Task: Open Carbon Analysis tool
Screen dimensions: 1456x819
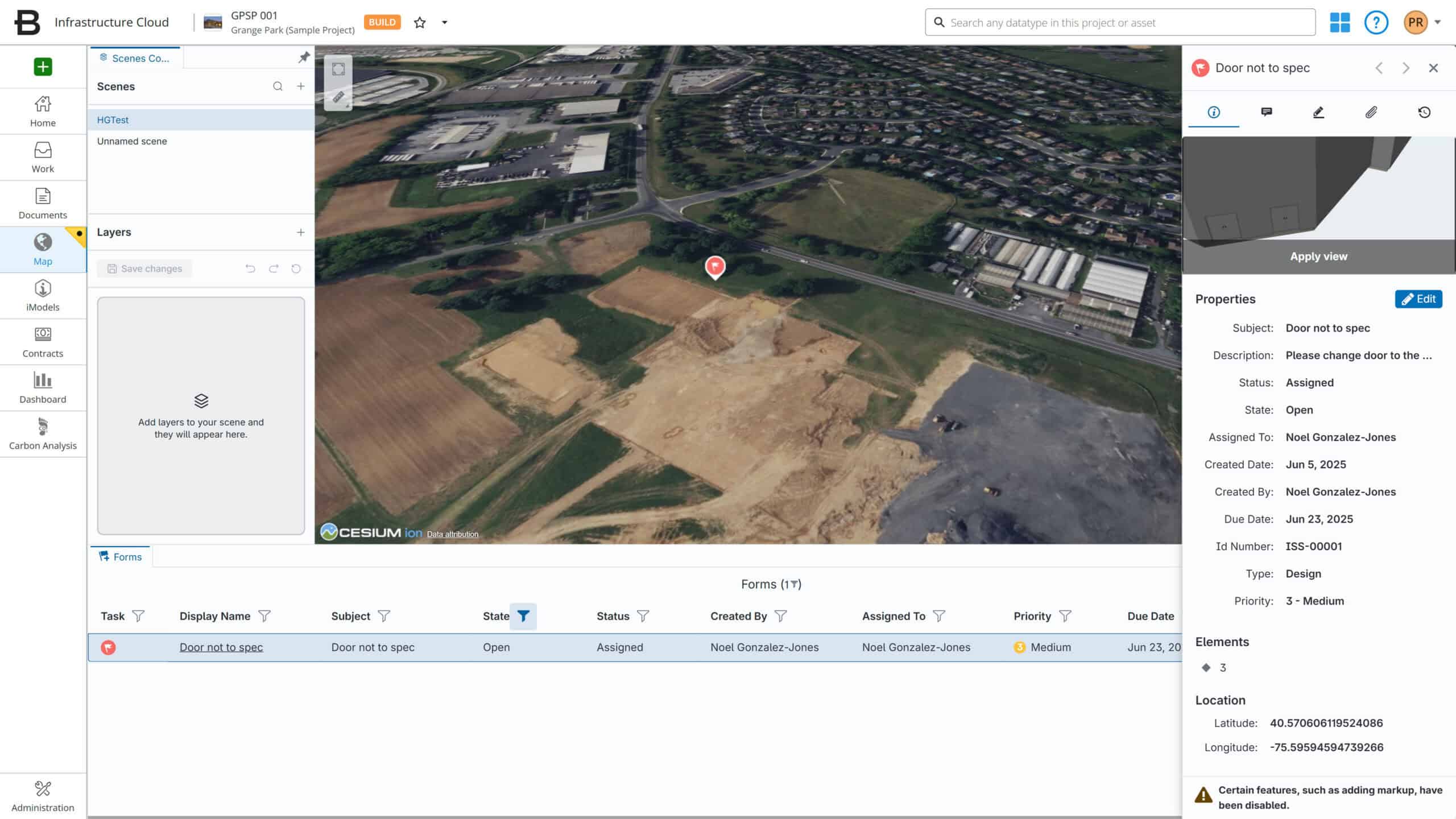Action: coord(43,434)
